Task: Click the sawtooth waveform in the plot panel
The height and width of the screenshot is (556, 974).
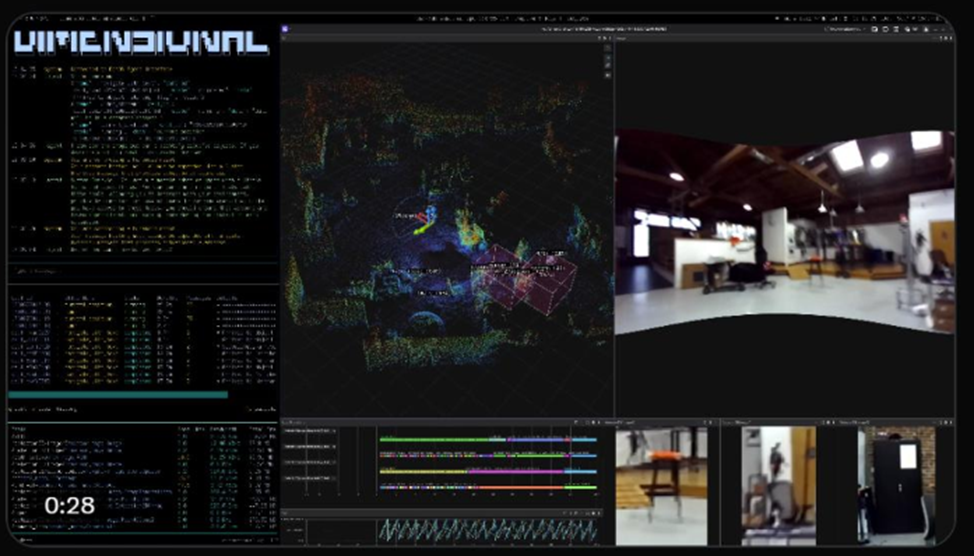Action: click(488, 531)
